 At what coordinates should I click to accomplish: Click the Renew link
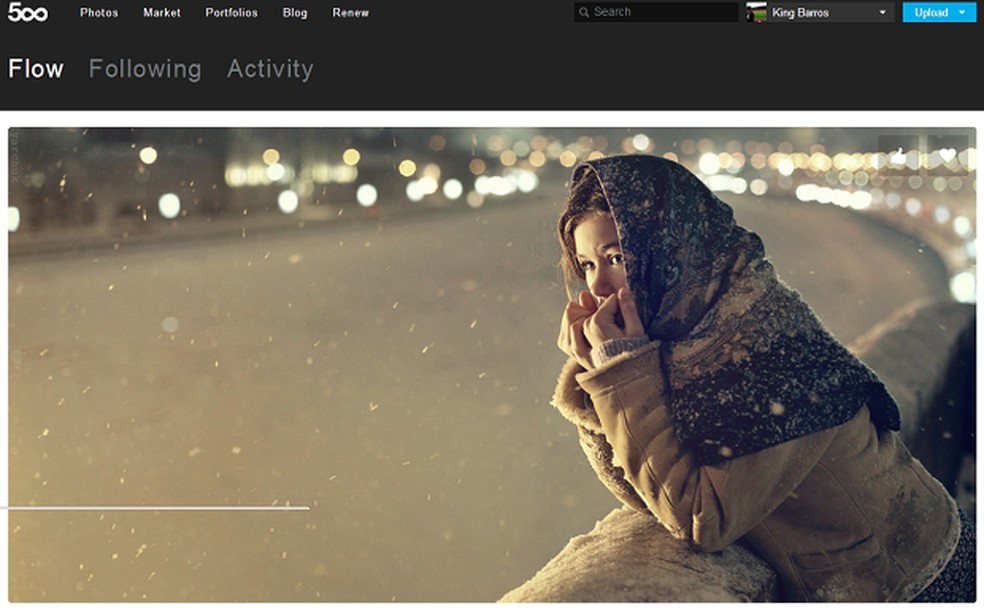351,13
